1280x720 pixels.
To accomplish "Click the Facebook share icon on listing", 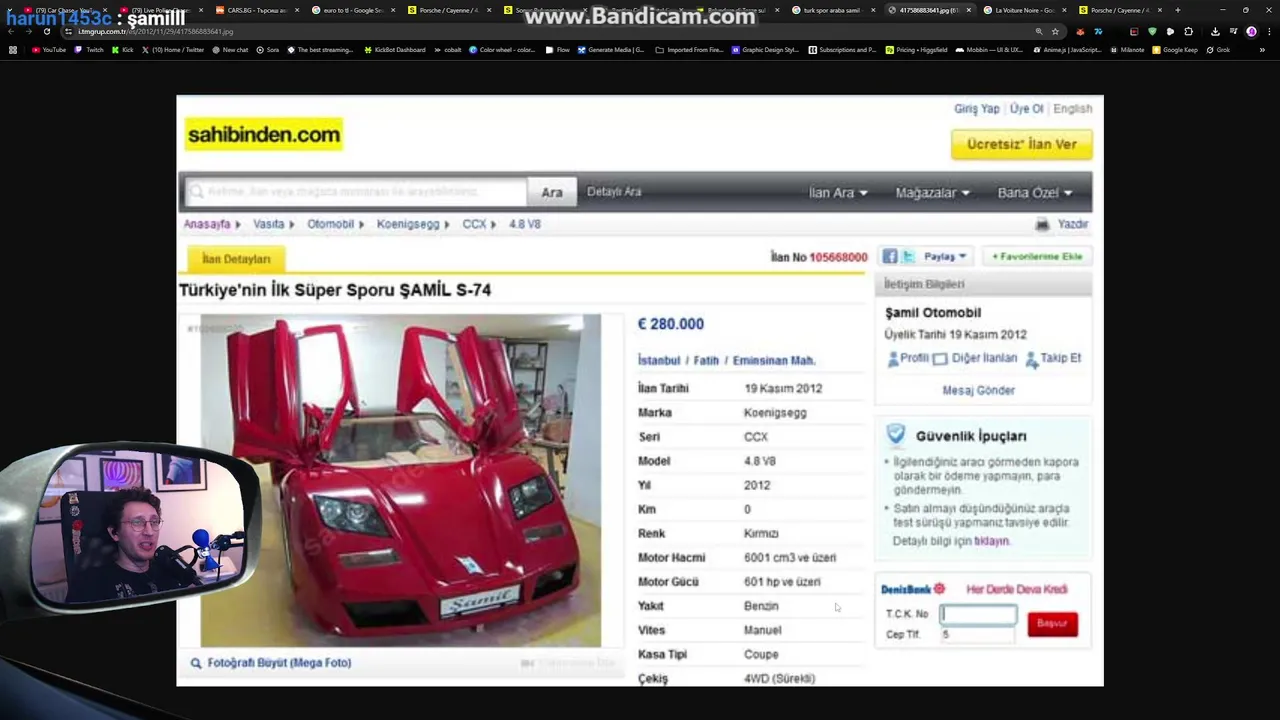I will (890, 257).
